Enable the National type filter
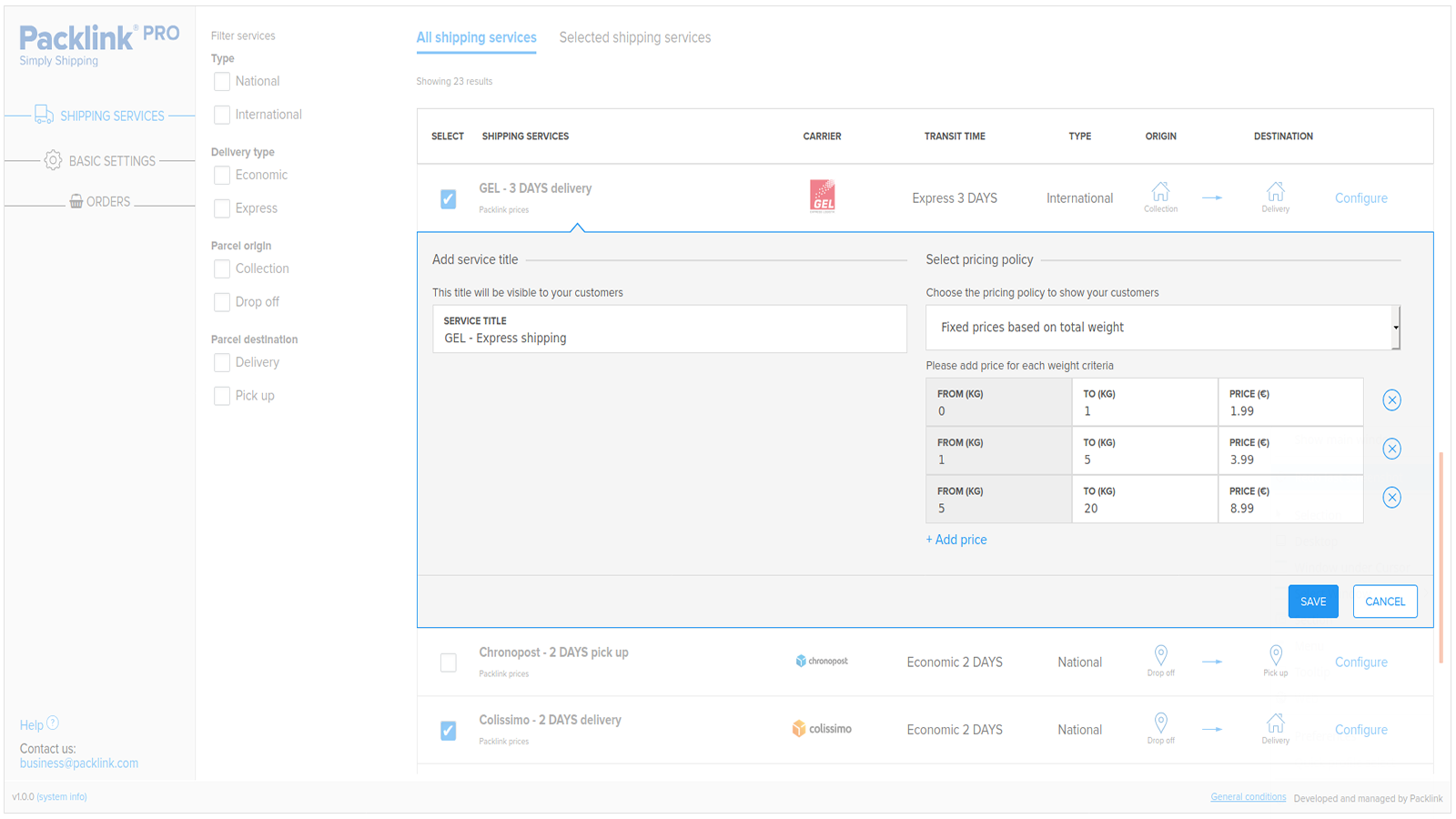Viewport: 1456px width, 819px height. (221, 81)
